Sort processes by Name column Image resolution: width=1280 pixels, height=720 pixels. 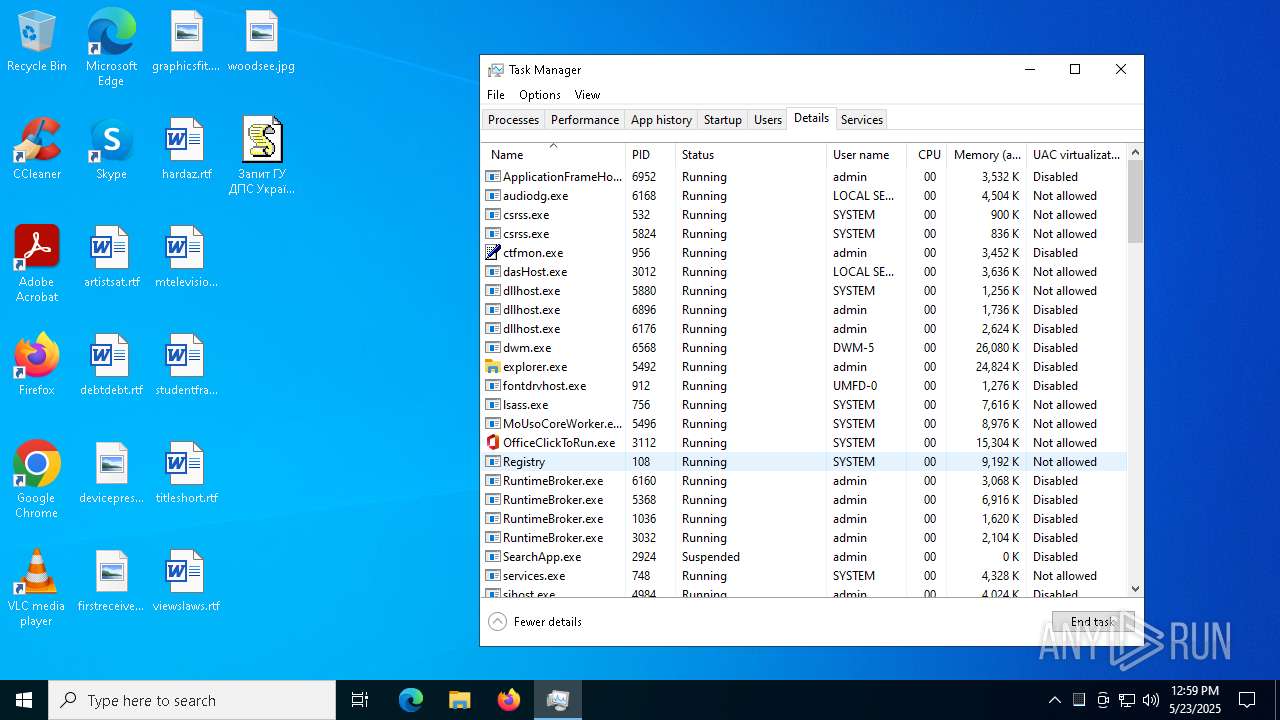pos(553,155)
